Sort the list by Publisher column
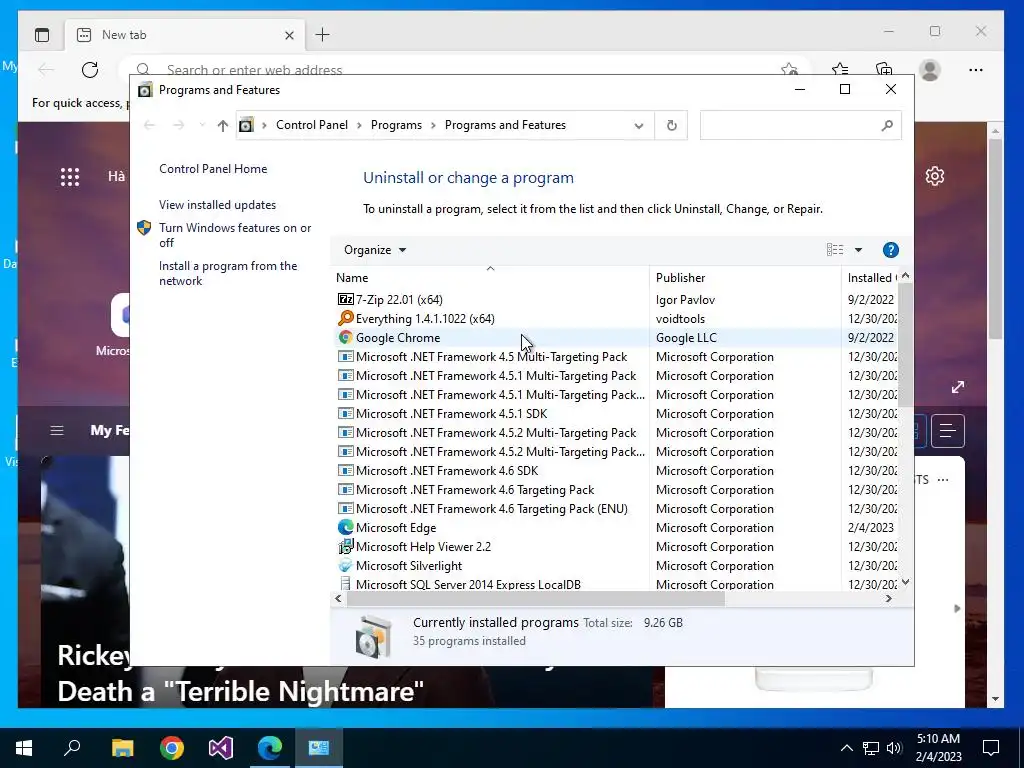Viewport: 1024px width, 768px height. [746, 278]
